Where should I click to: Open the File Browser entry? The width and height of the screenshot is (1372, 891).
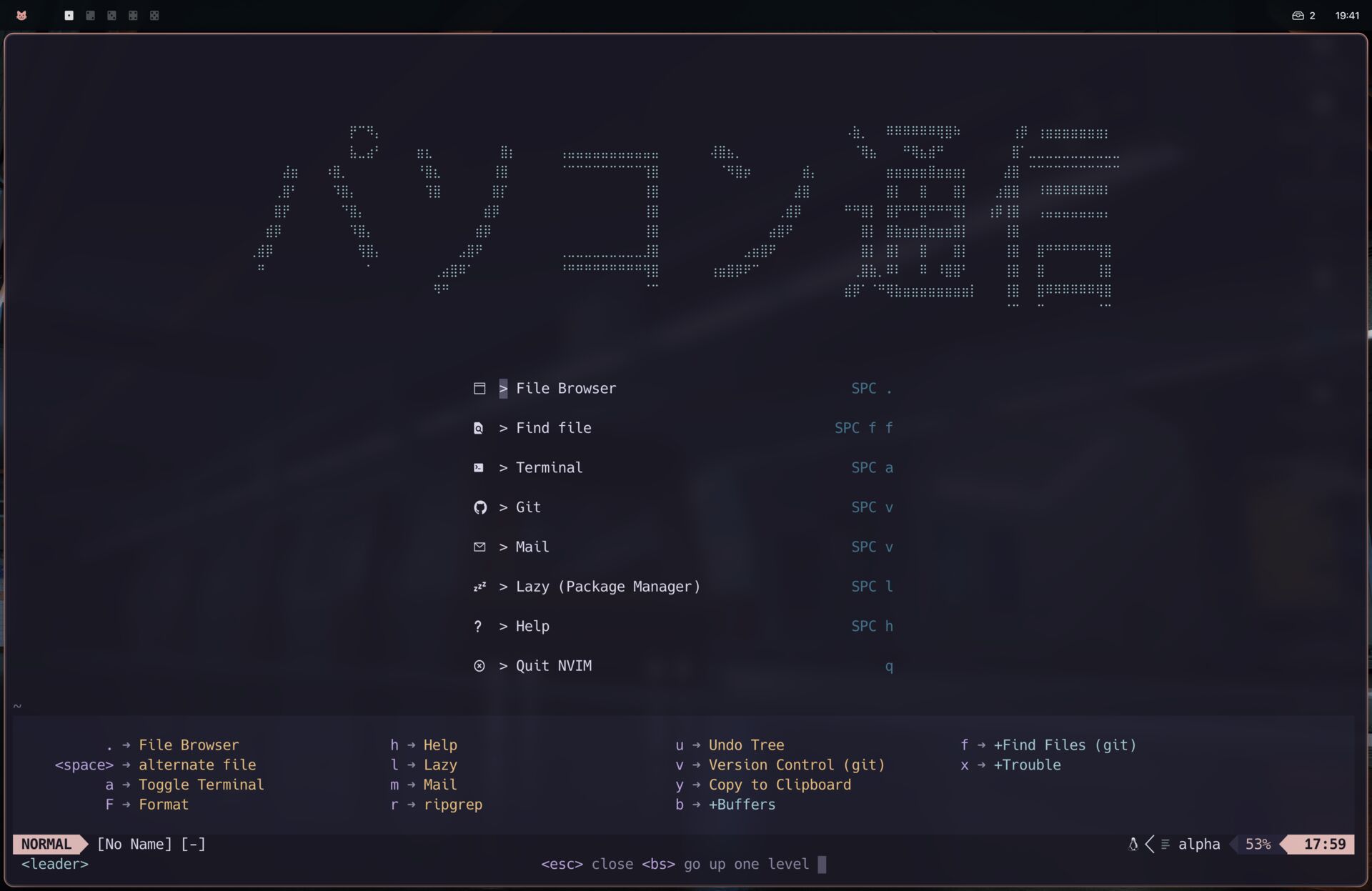pos(683,389)
